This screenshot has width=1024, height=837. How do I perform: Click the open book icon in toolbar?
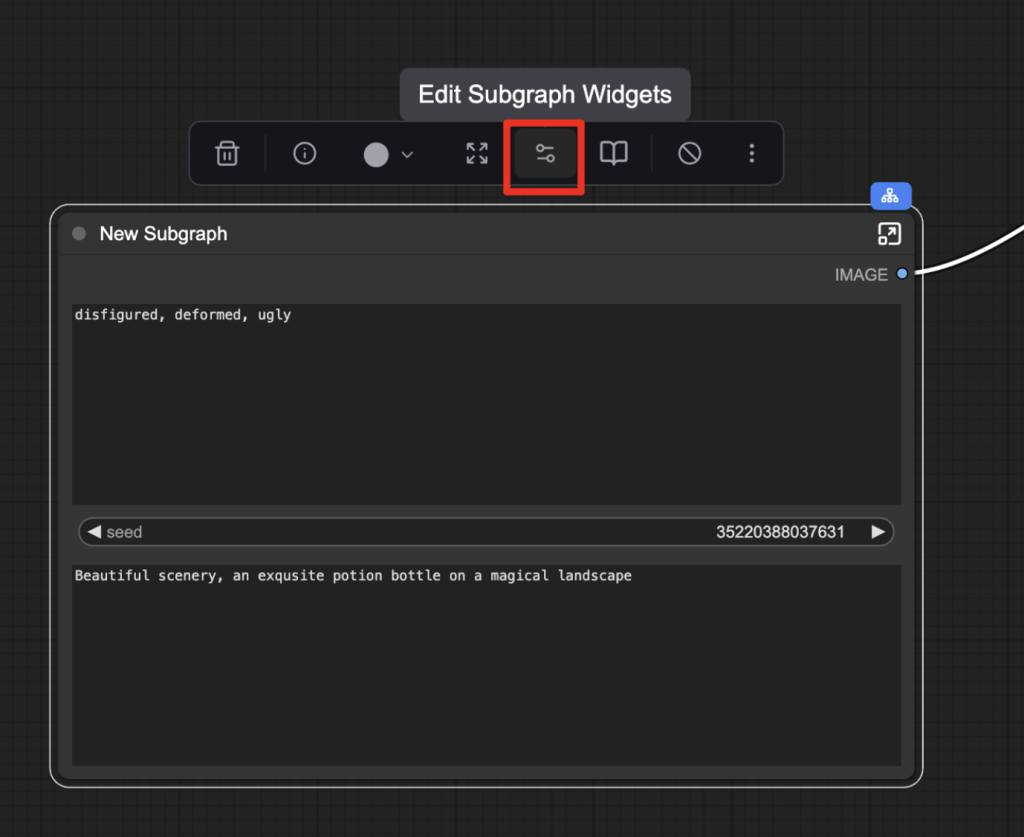tap(613, 154)
